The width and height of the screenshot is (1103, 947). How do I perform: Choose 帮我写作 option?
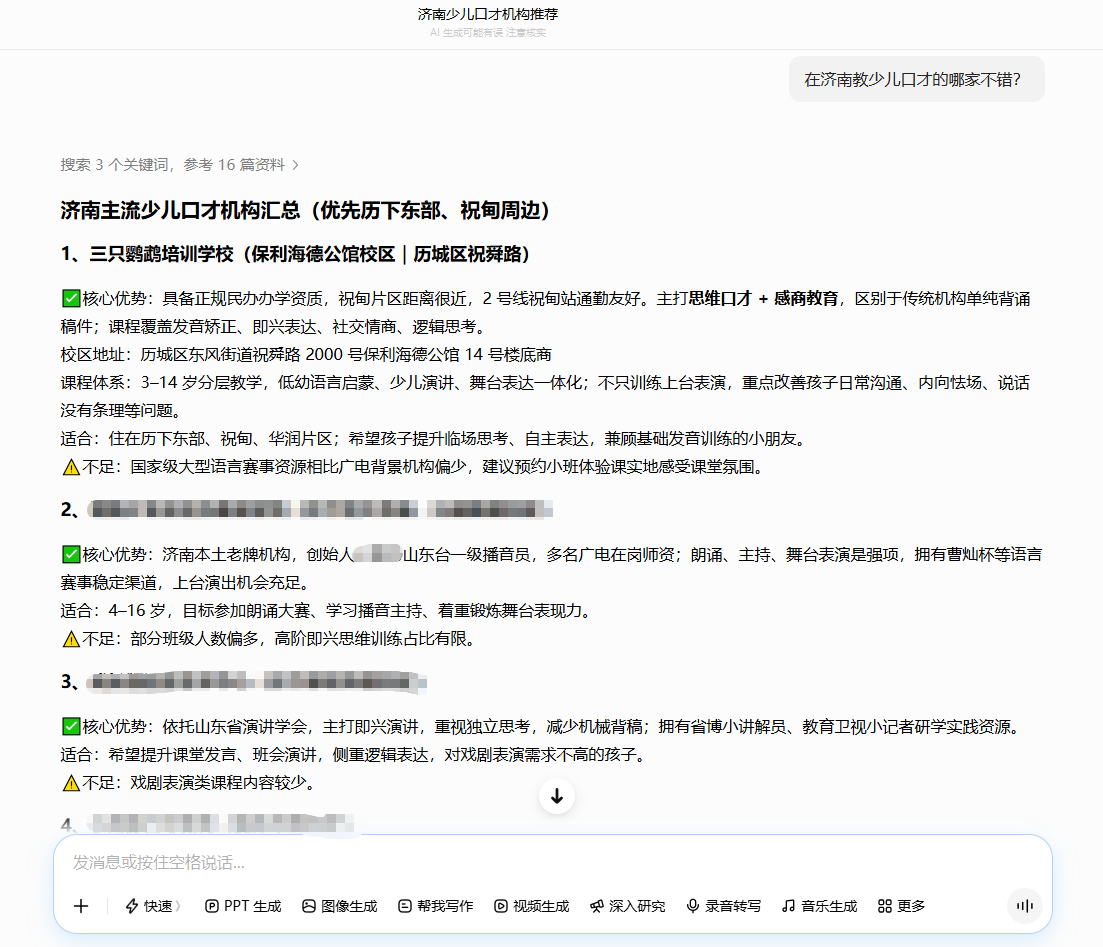[435, 906]
